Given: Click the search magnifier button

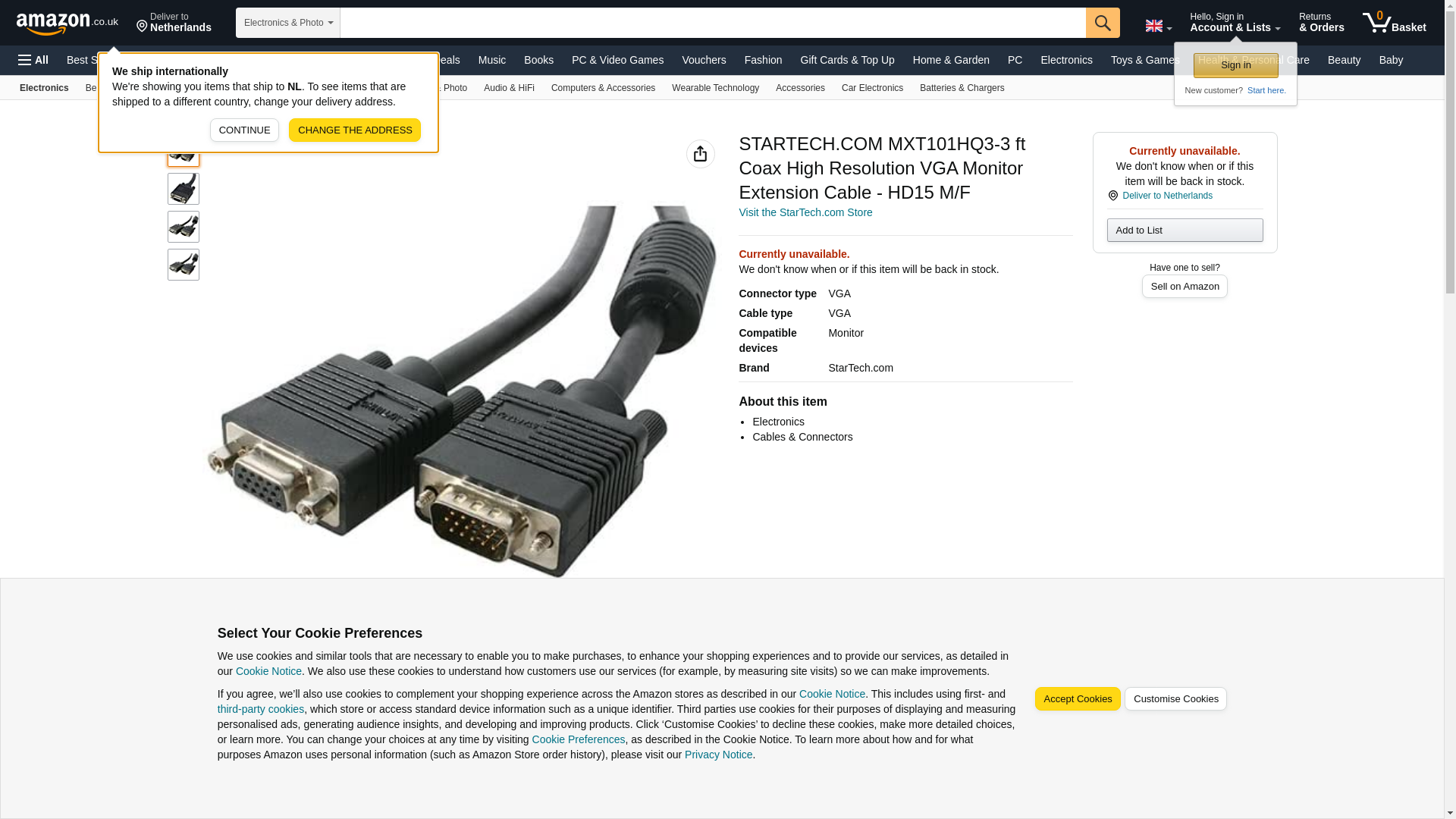Looking at the screenshot, I should [1103, 23].
